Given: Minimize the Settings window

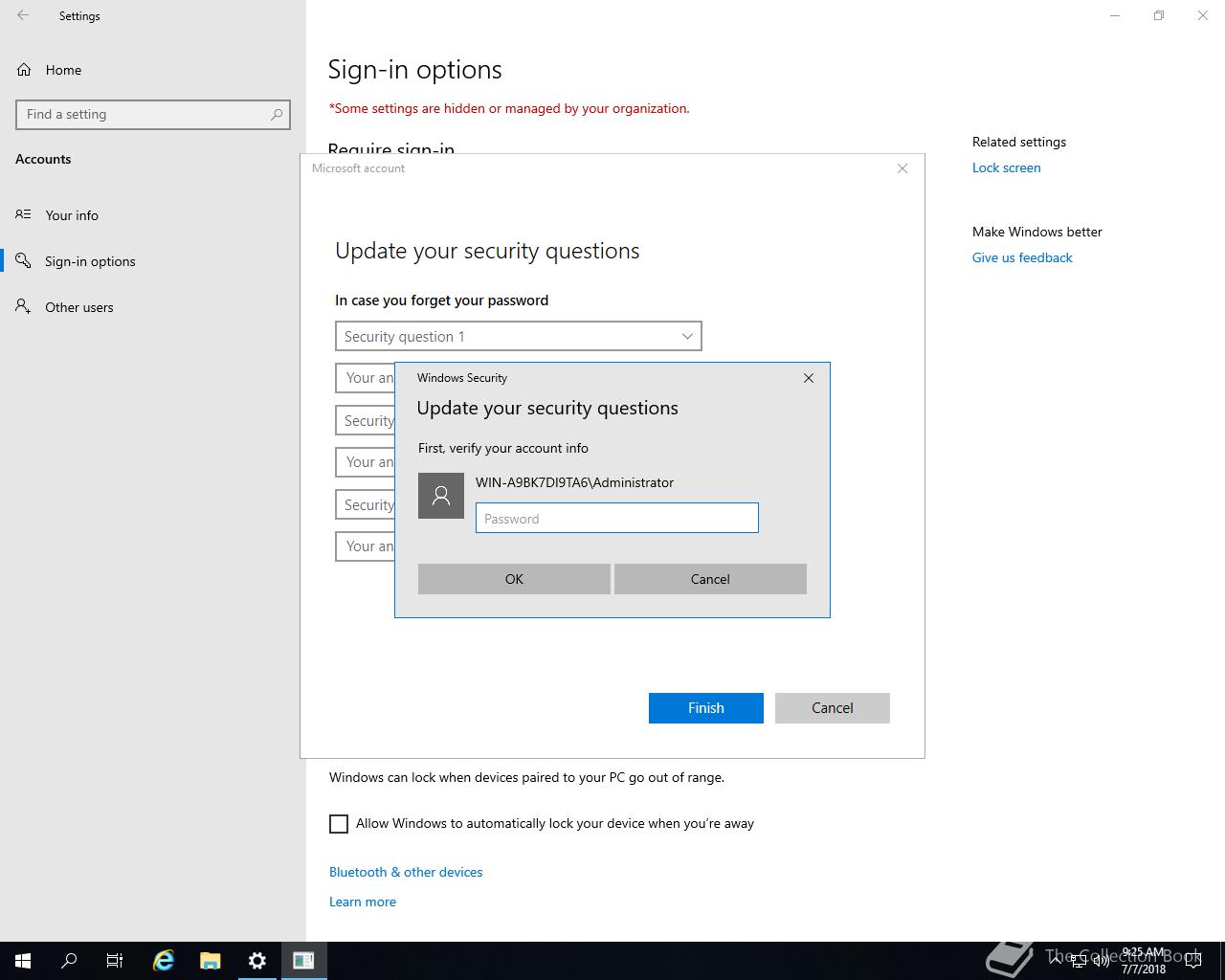Looking at the screenshot, I should (x=1115, y=15).
